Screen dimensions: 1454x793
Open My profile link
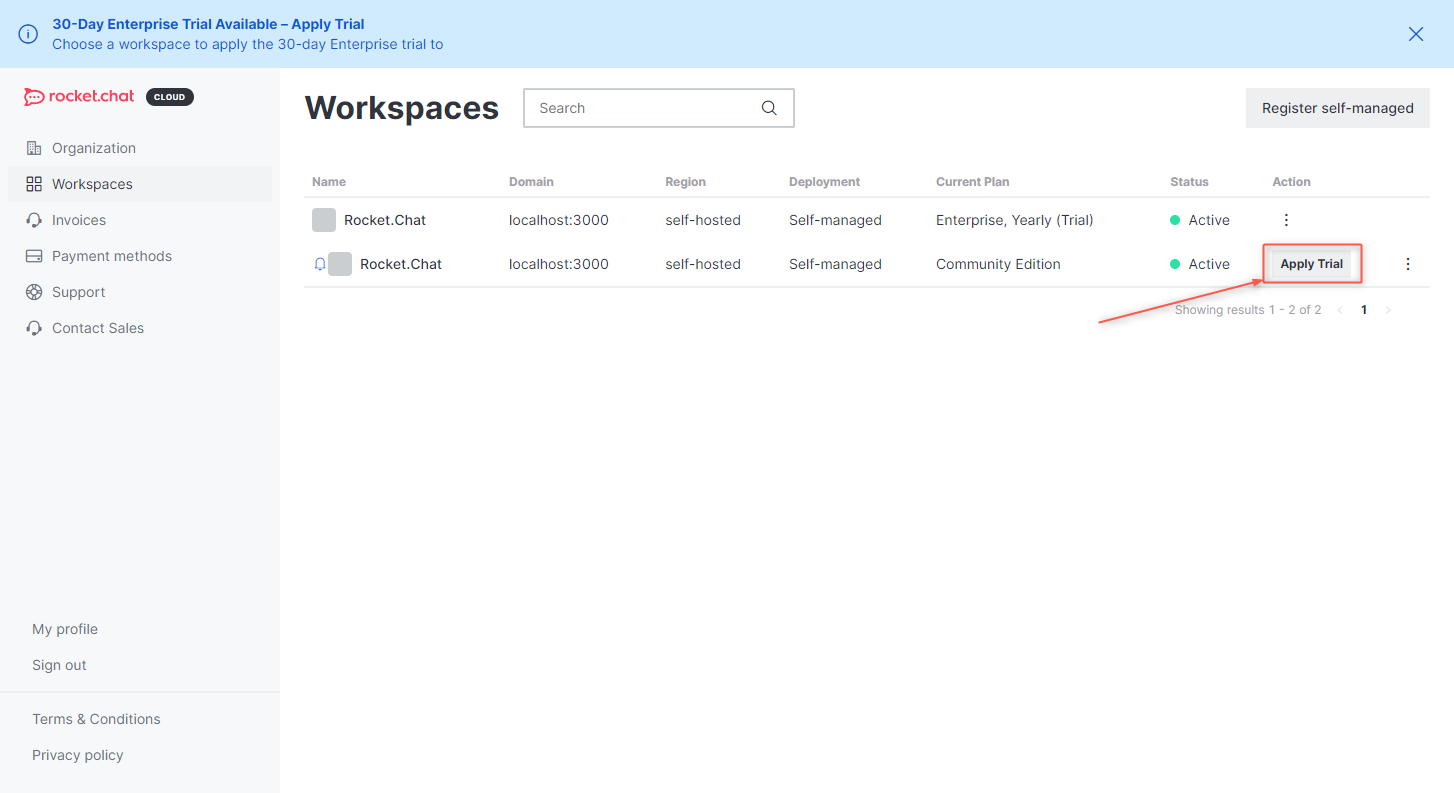tap(65, 629)
